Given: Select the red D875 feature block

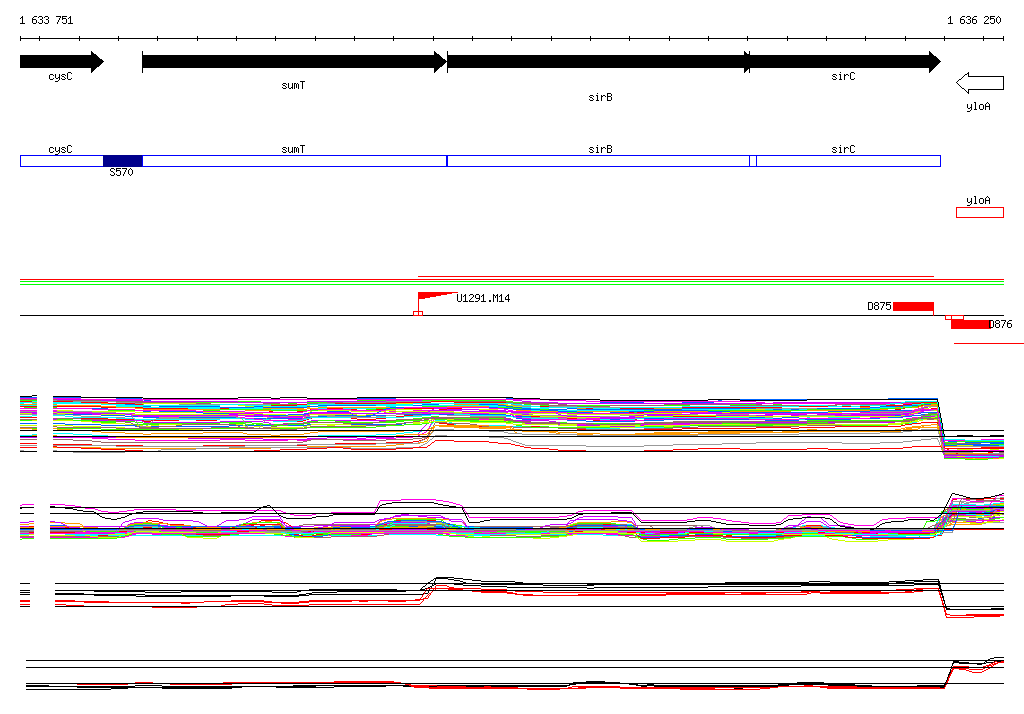Looking at the screenshot, I should pyautogui.click(x=913, y=306).
